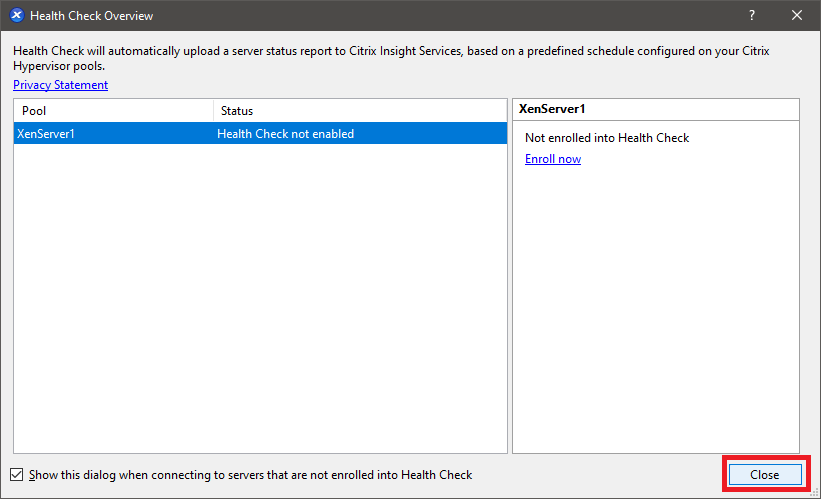Untick the Show this dialog checkbox
The width and height of the screenshot is (821, 499).
coord(17,475)
